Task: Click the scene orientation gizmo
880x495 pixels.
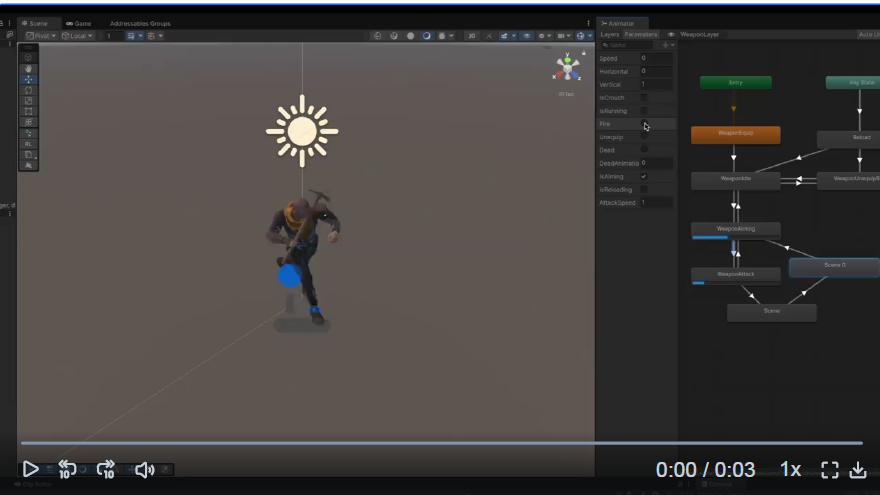Action: pos(567,69)
